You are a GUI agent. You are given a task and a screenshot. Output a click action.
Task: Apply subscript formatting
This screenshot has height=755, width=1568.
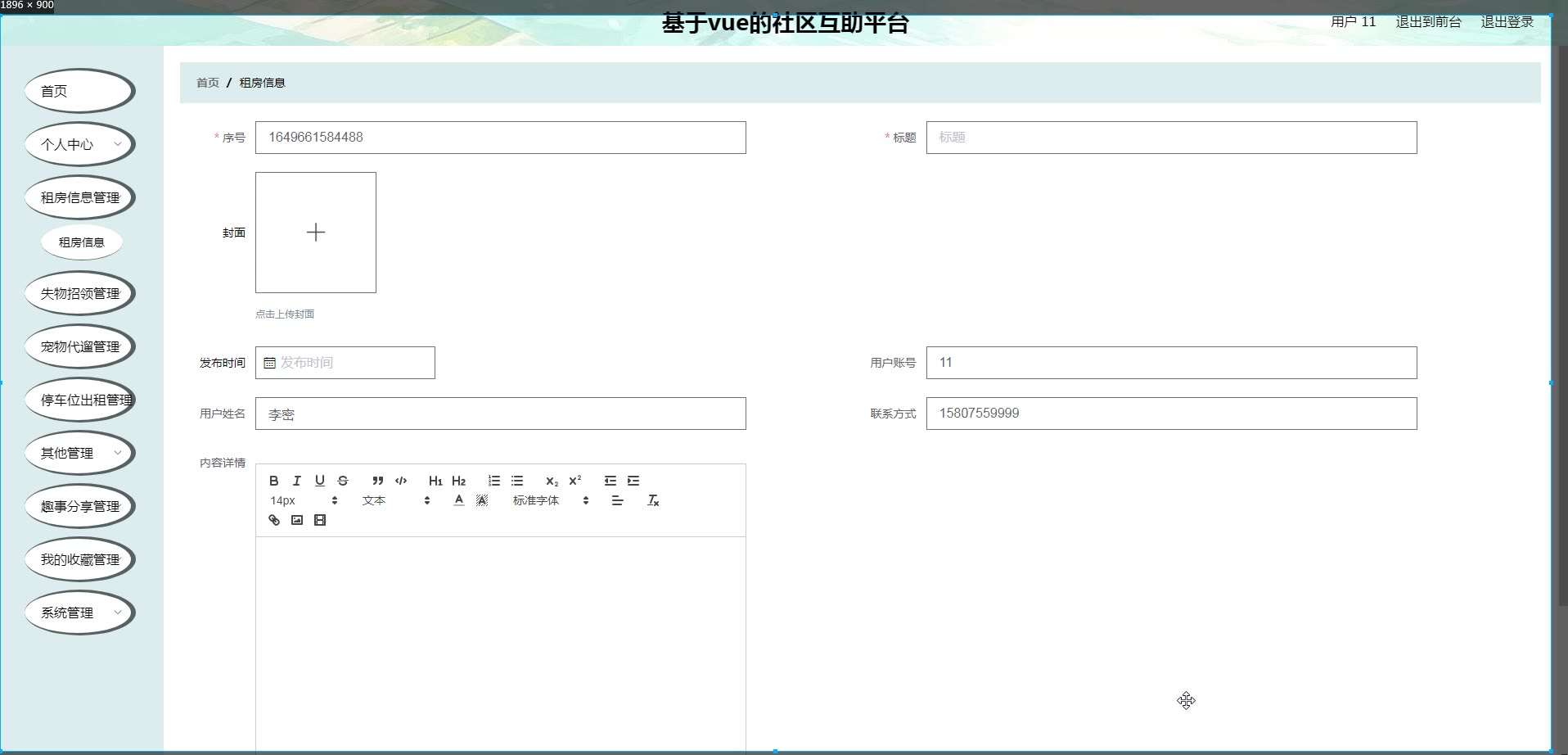(x=552, y=481)
